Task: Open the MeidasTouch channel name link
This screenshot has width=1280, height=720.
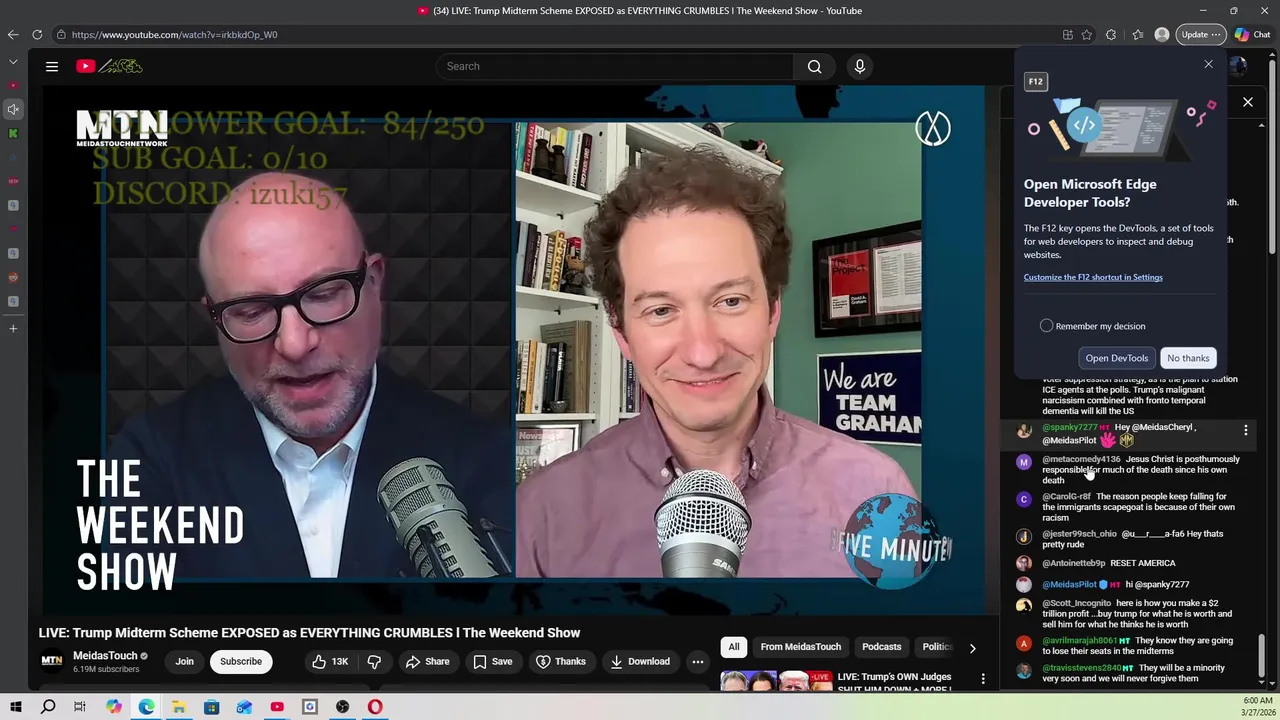Action: coord(105,656)
